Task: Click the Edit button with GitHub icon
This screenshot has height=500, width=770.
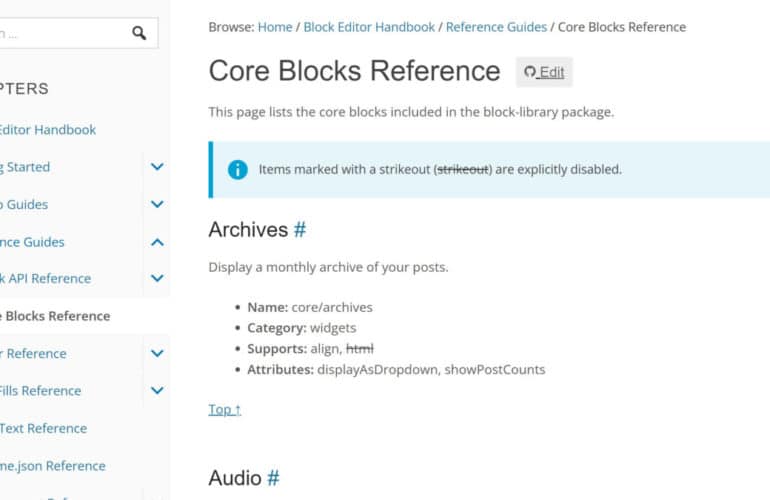Action: (x=544, y=72)
